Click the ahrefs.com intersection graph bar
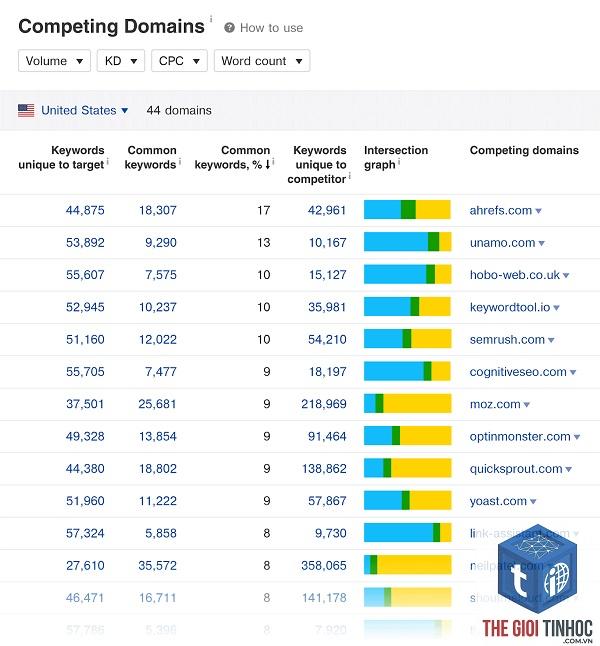 coord(408,209)
